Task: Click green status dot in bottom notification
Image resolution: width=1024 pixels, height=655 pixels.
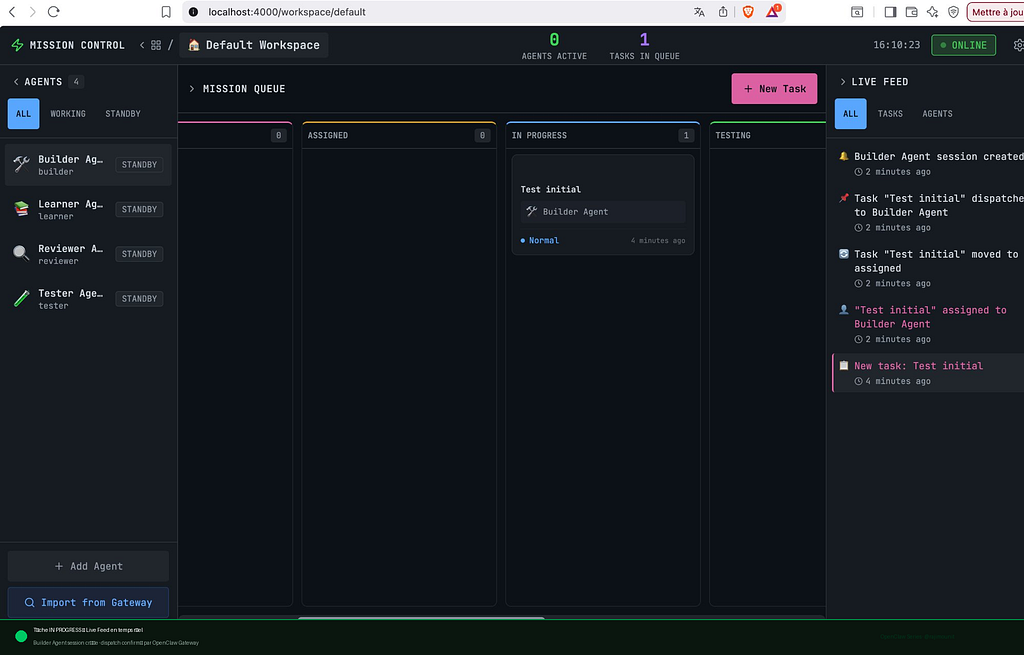Action: pos(21,636)
